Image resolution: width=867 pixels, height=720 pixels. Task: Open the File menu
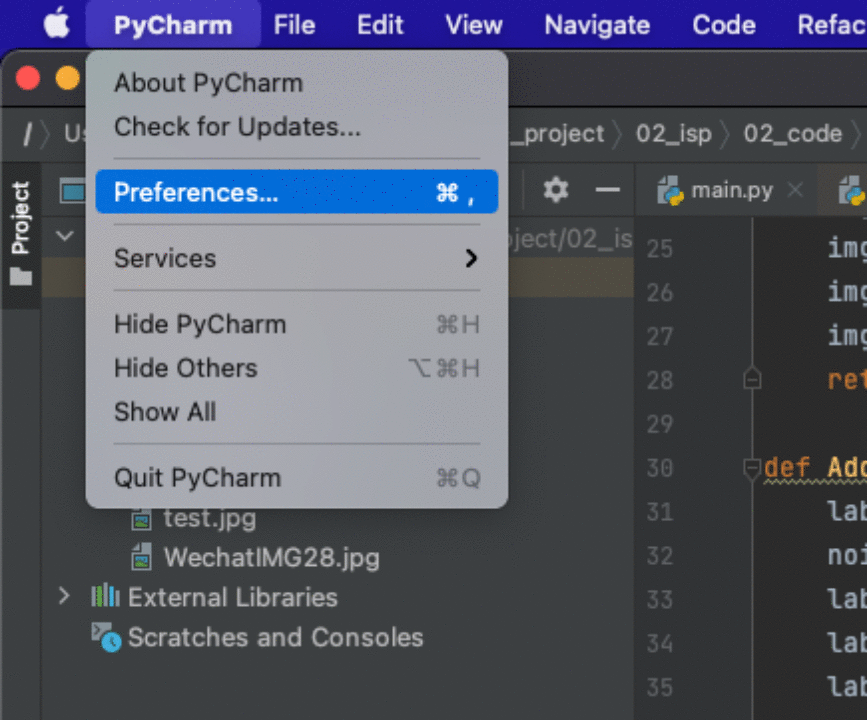[294, 25]
